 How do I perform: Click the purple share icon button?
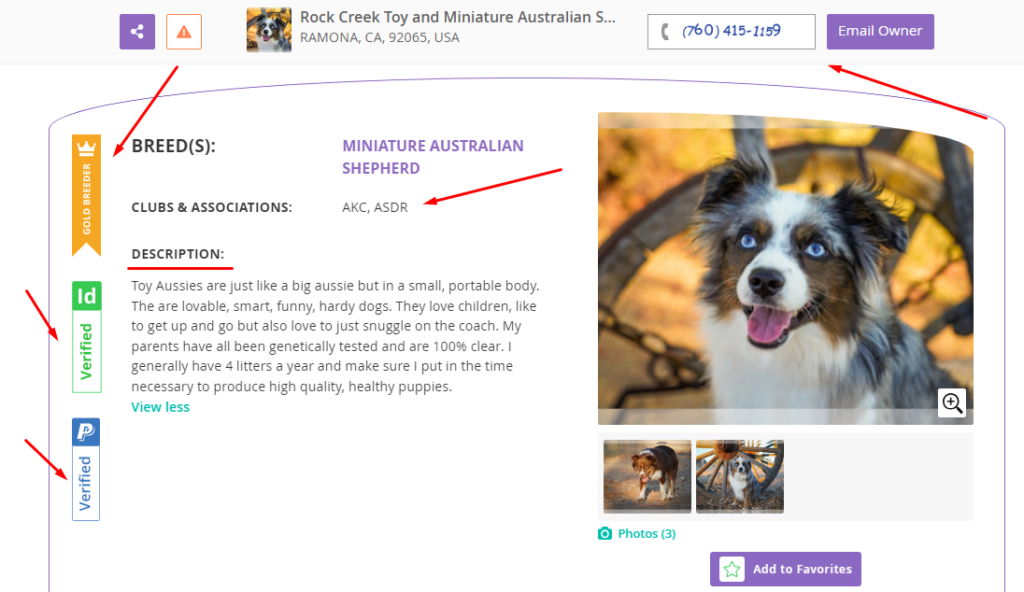(137, 32)
